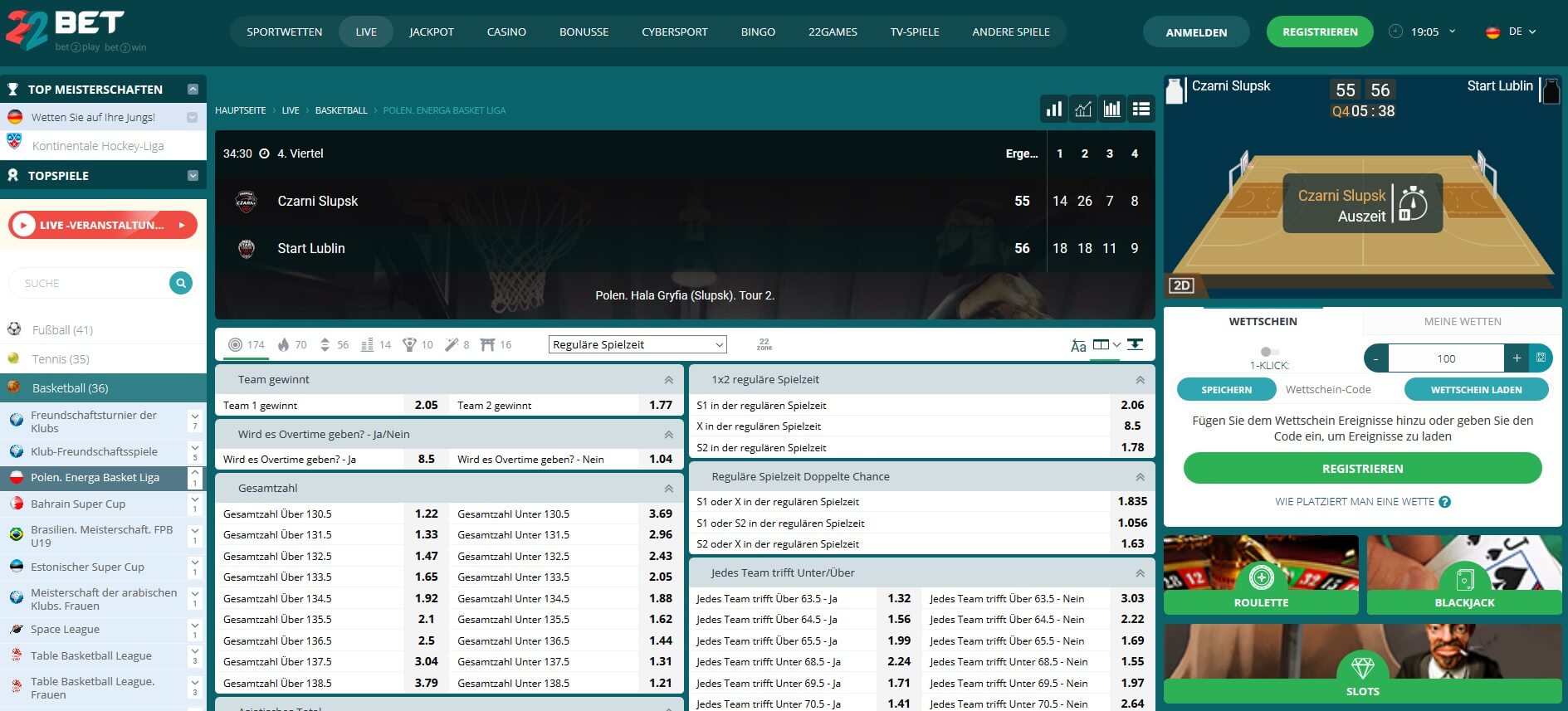Click the search magnifier button
The height and width of the screenshot is (711, 1568).
(x=180, y=283)
